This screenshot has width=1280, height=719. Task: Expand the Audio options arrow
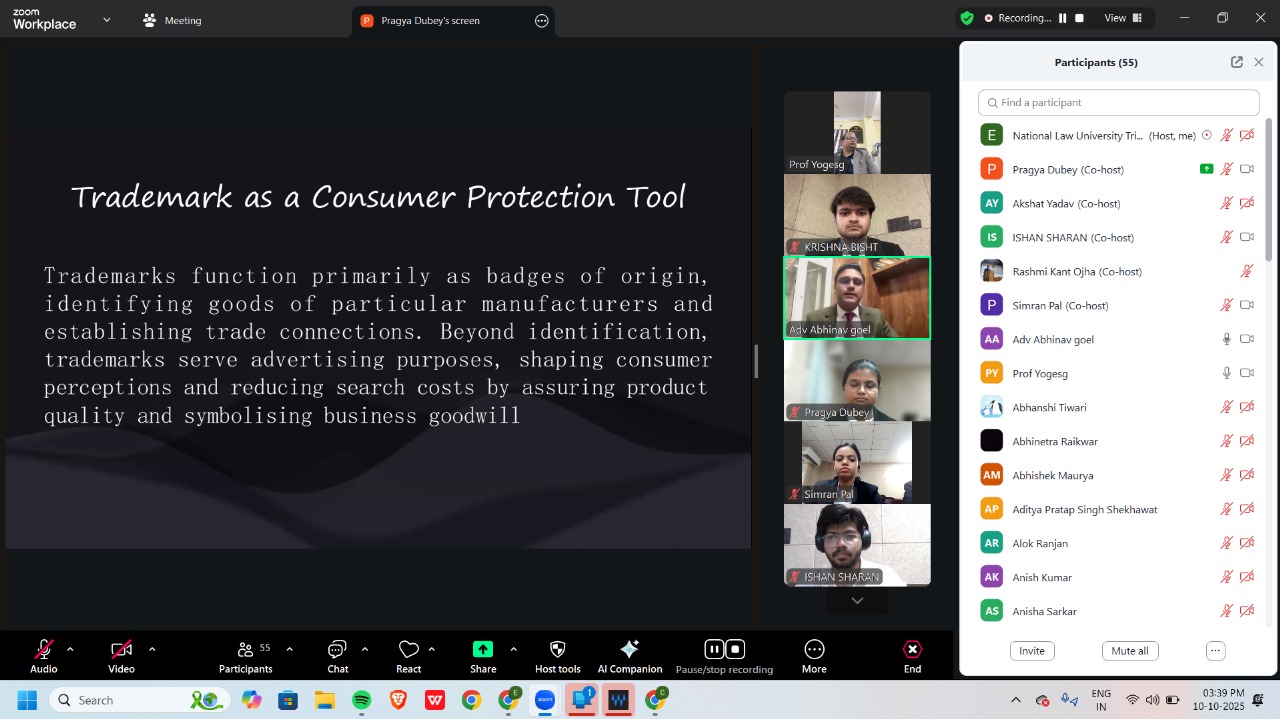coord(70,649)
